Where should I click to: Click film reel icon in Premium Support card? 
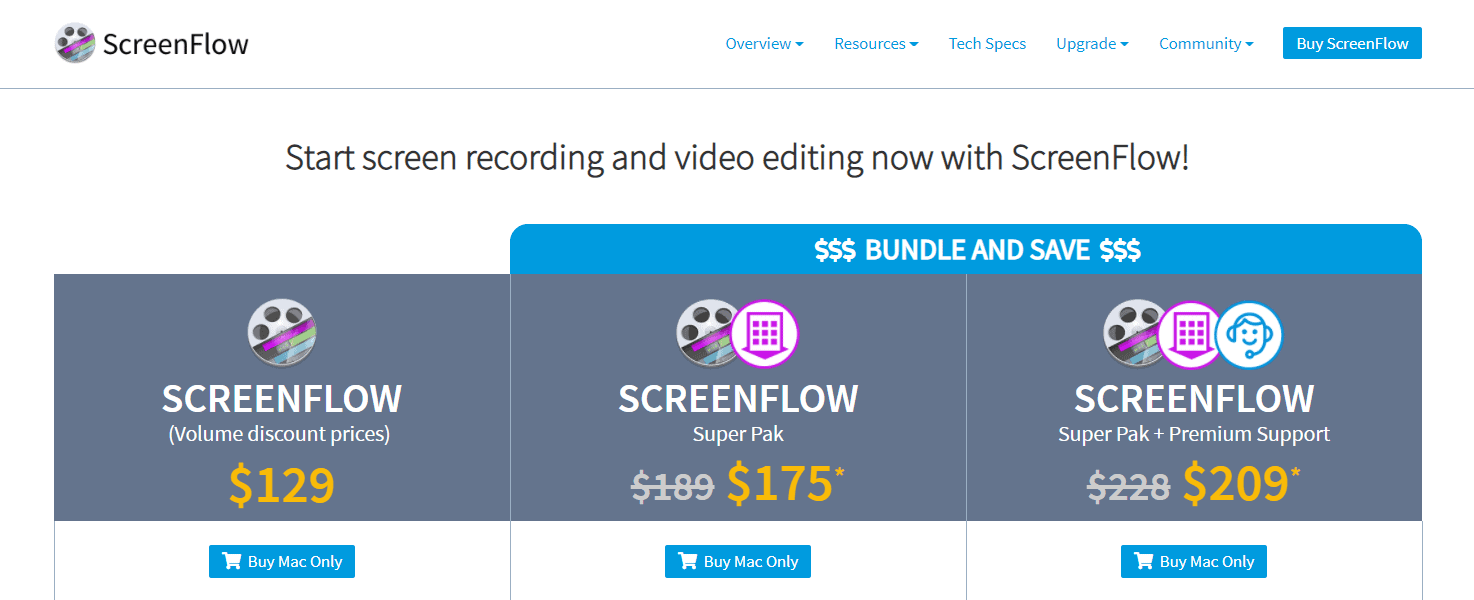coord(1134,333)
